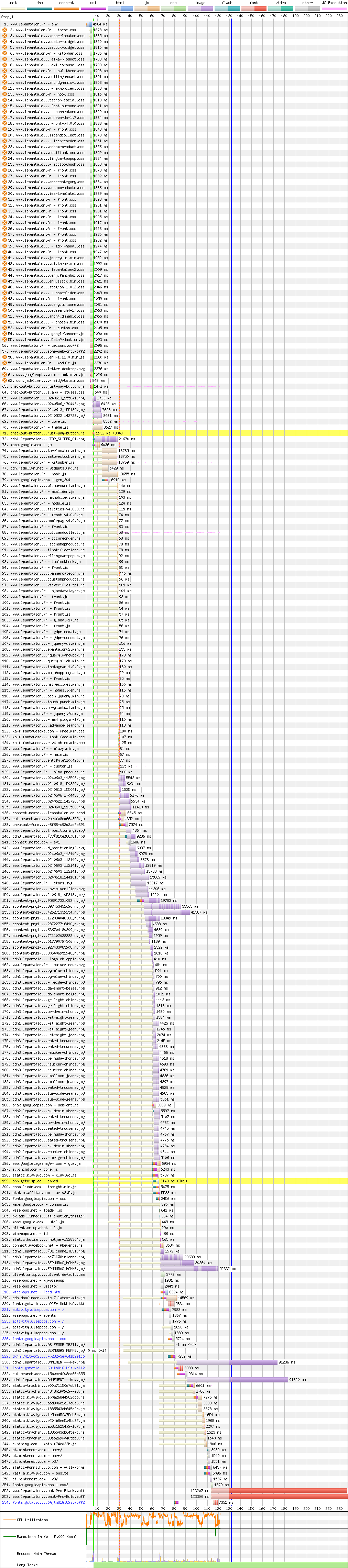Click the orange icon beside hook.css request 13

tap(5, 94)
